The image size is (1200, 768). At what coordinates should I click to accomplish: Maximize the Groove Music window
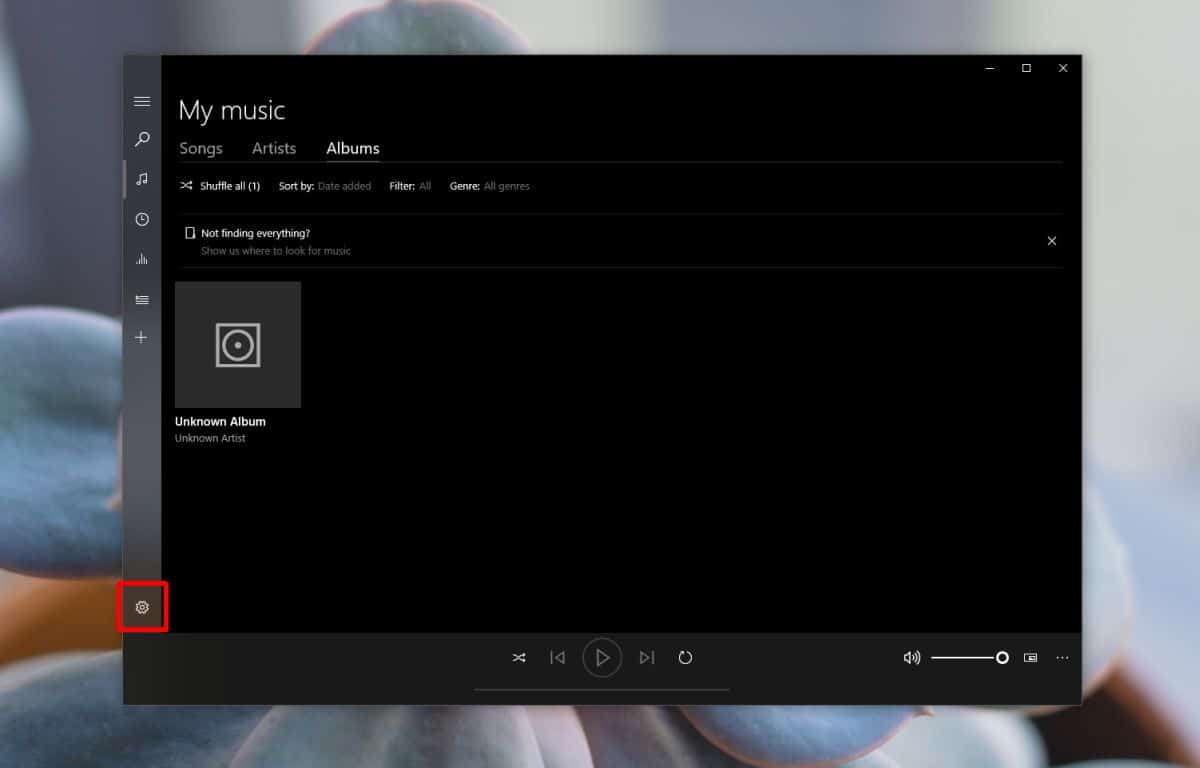point(1026,68)
